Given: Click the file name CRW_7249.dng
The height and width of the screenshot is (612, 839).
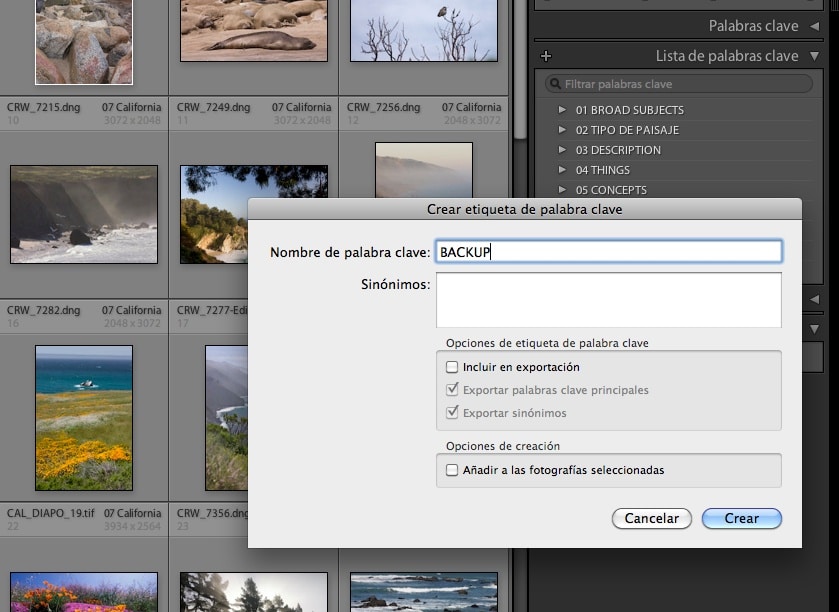Looking at the screenshot, I should click(213, 107).
